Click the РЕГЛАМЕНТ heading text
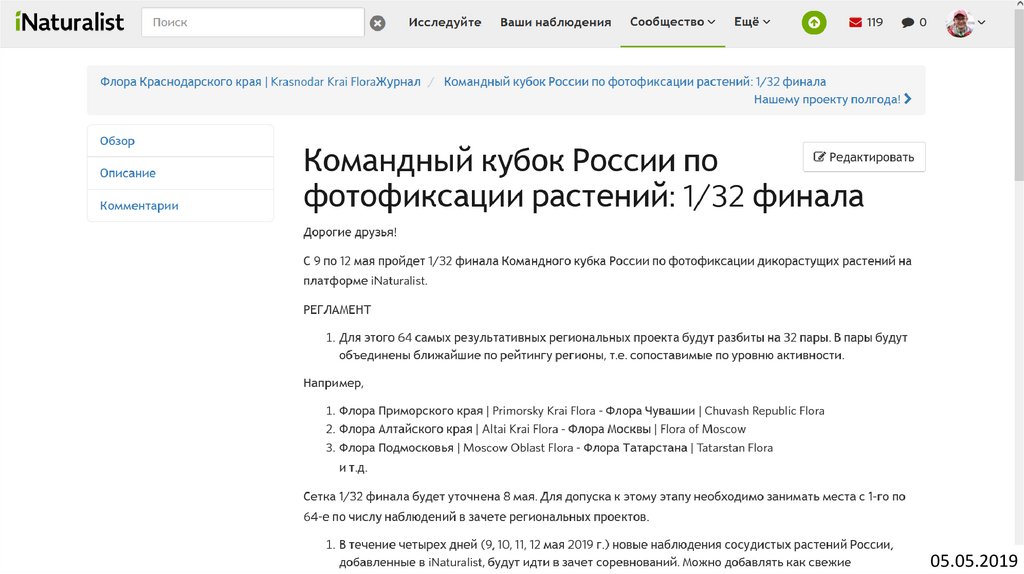This screenshot has width=1024, height=574. (x=337, y=310)
